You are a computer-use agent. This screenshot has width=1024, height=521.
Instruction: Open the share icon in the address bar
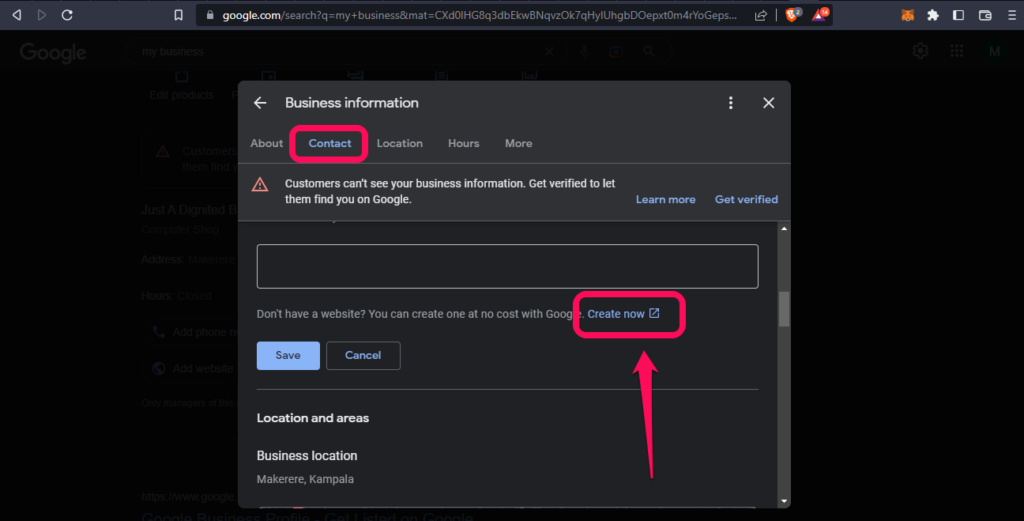(x=761, y=15)
